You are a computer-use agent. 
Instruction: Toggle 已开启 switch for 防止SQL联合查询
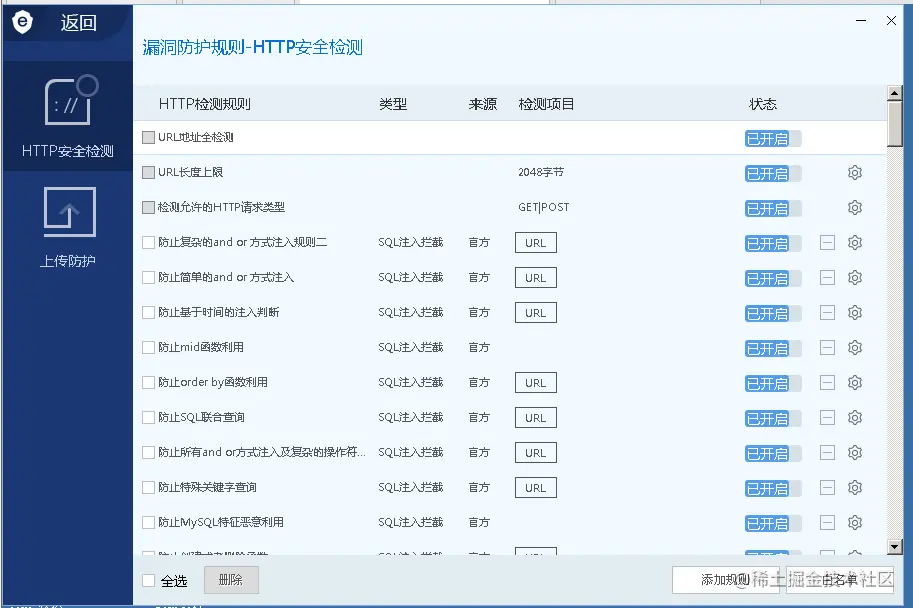tap(773, 418)
